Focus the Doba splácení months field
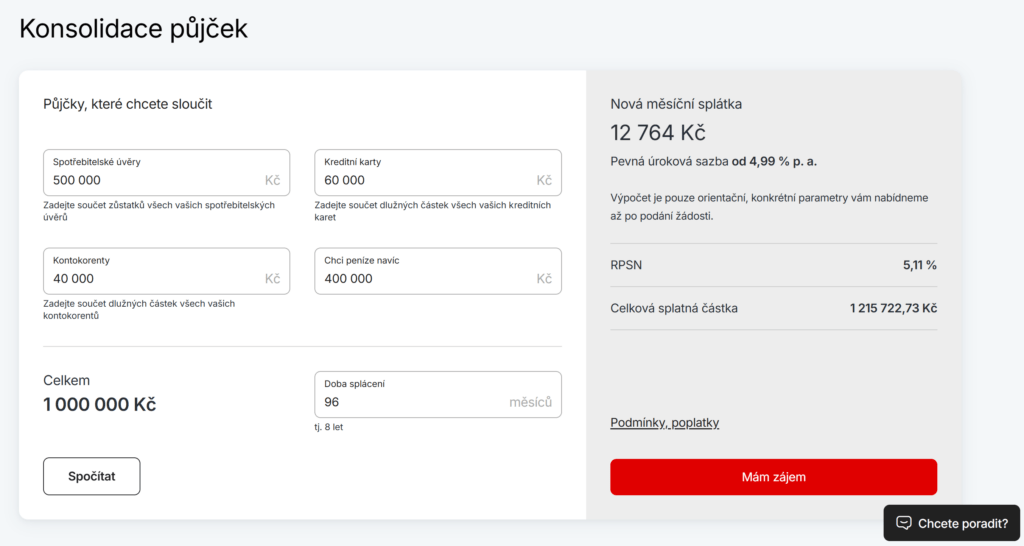This screenshot has width=1024, height=546. tap(410, 402)
